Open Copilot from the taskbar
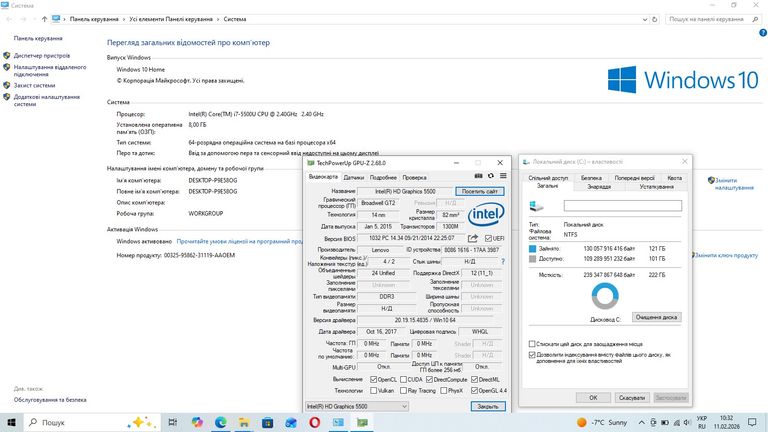The width and height of the screenshot is (768, 432). [x=197, y=422]
